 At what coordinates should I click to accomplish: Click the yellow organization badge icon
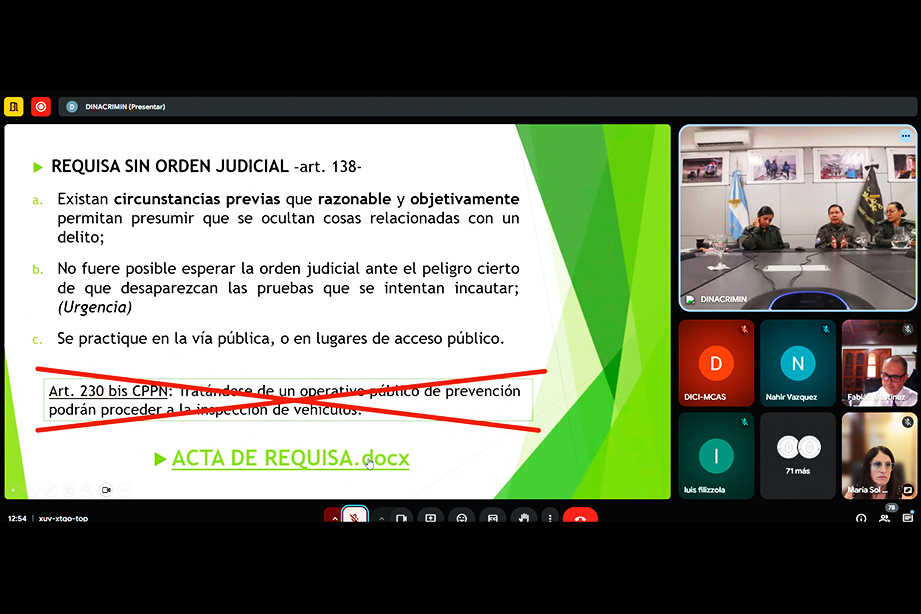14,106
